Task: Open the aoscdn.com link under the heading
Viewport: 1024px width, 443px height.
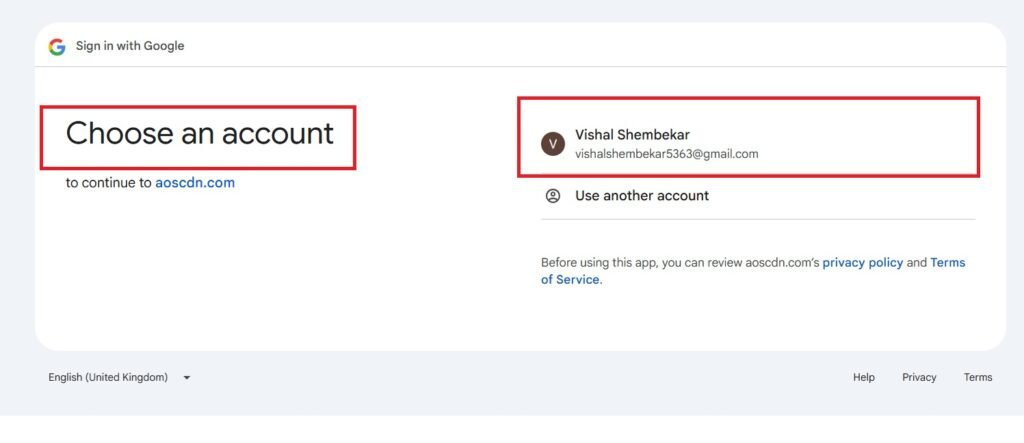Action: pyautogui.click(x=195, y=183)
